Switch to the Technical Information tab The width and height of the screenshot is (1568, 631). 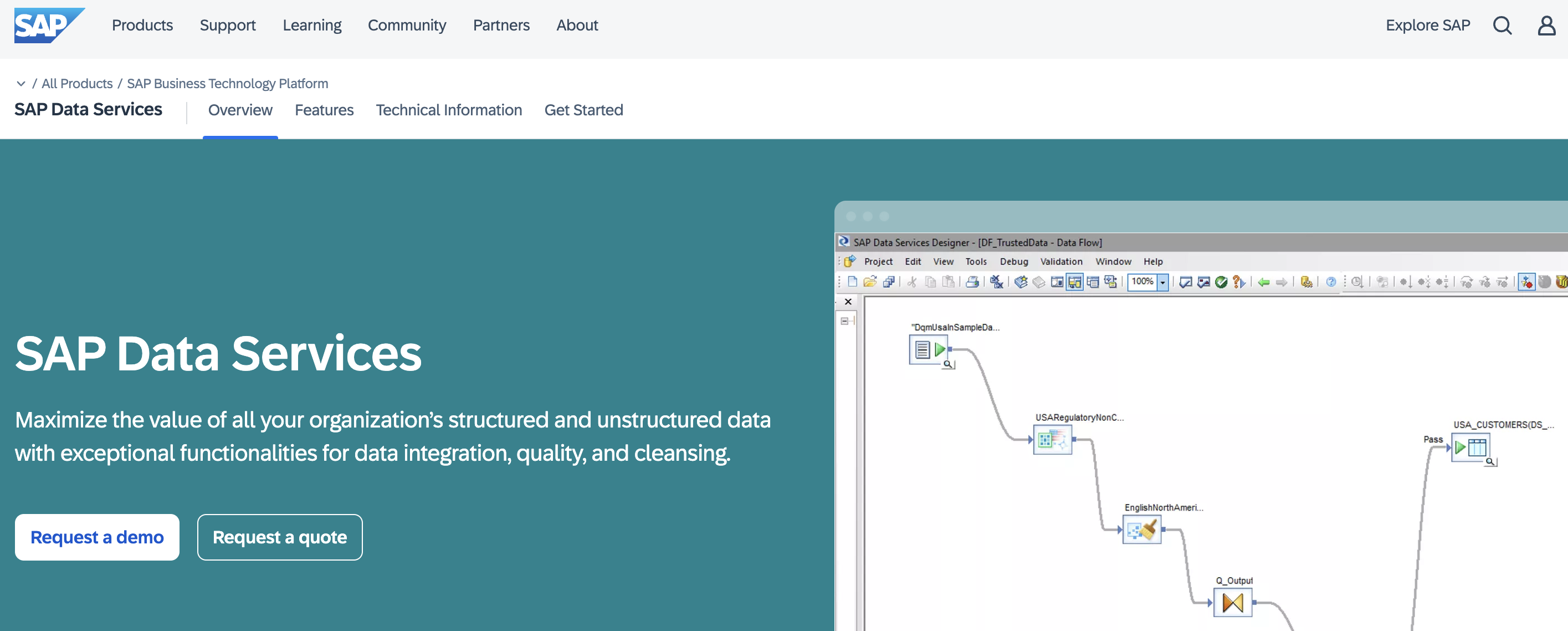(x=449, y=110)
